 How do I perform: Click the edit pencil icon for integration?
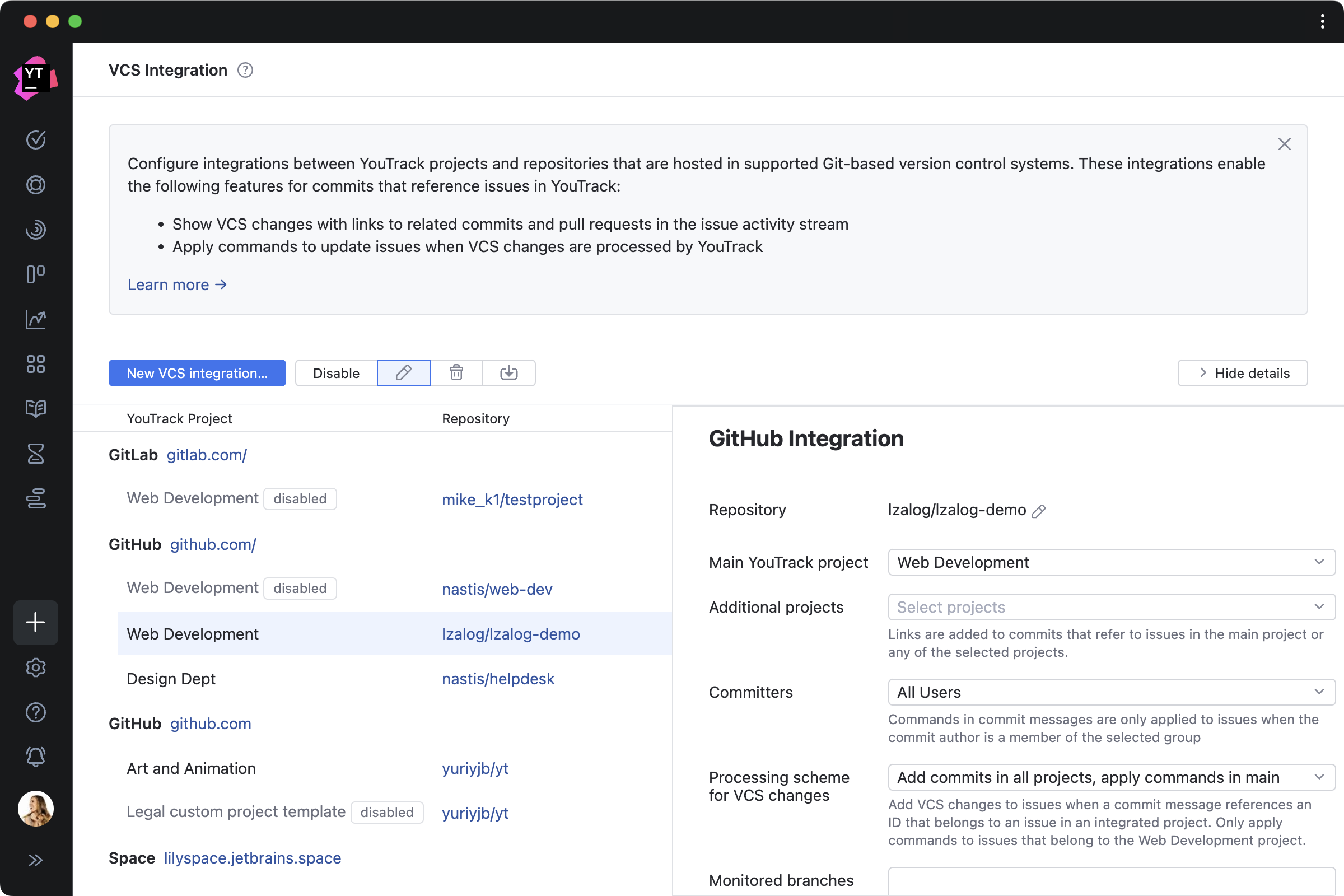point(403,372)
